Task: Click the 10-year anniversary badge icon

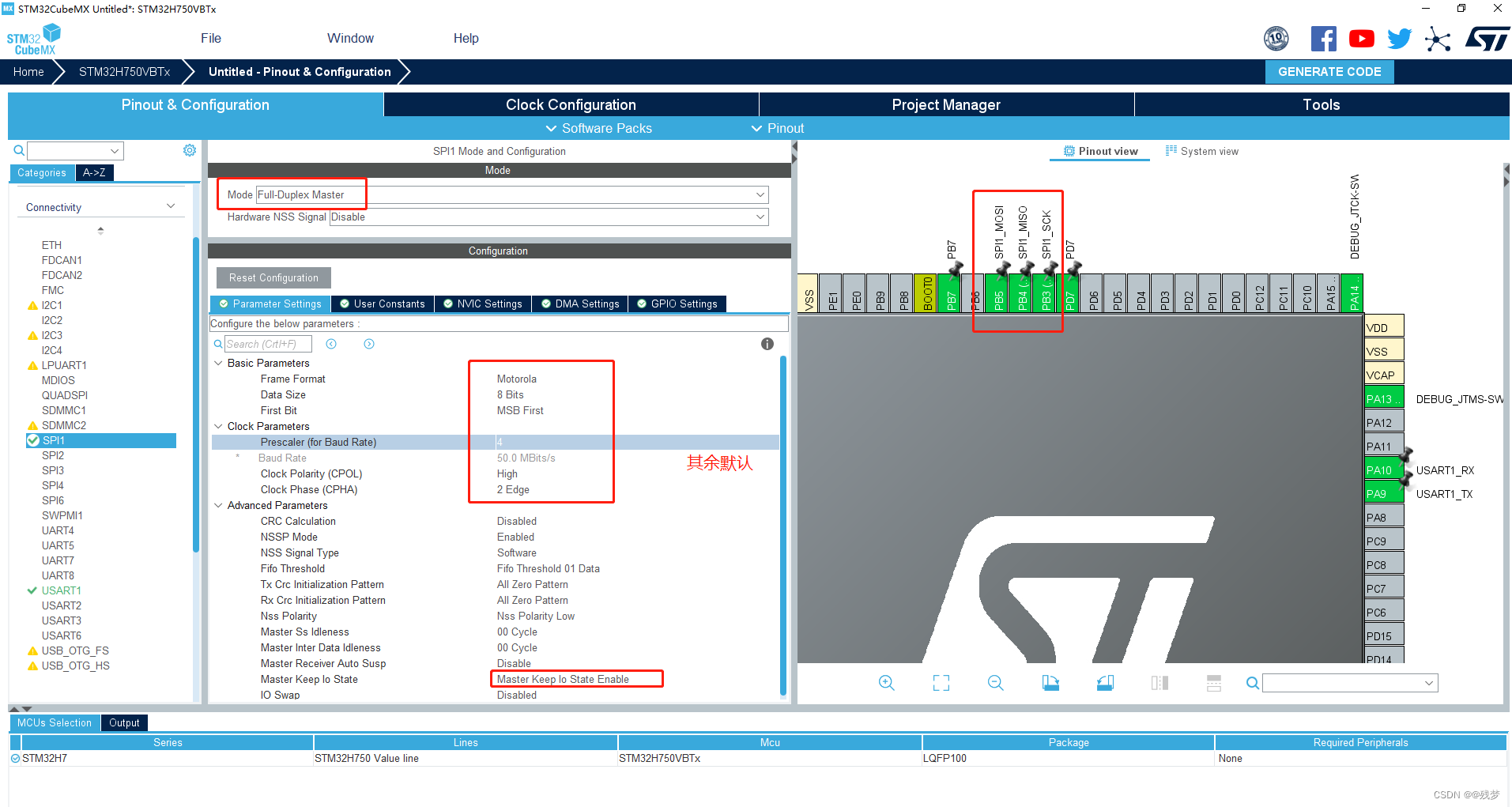Action: coord(1276,39)
